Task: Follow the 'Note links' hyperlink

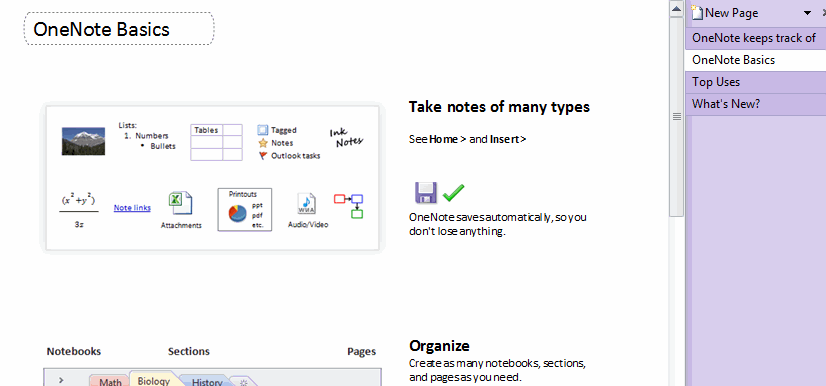Action: pos(132,208)
